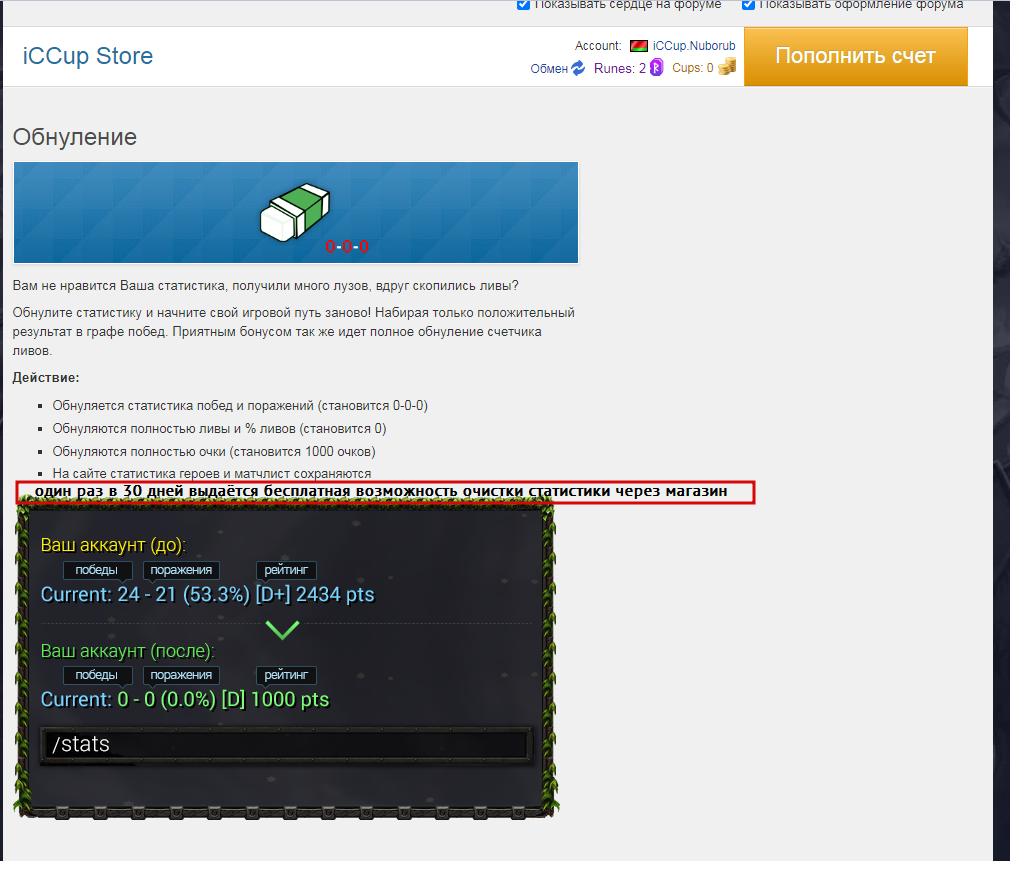Click the Ваш аккаунт (после) label
The height and width of the screenshot is (892, 1010).
click(128, 650)
